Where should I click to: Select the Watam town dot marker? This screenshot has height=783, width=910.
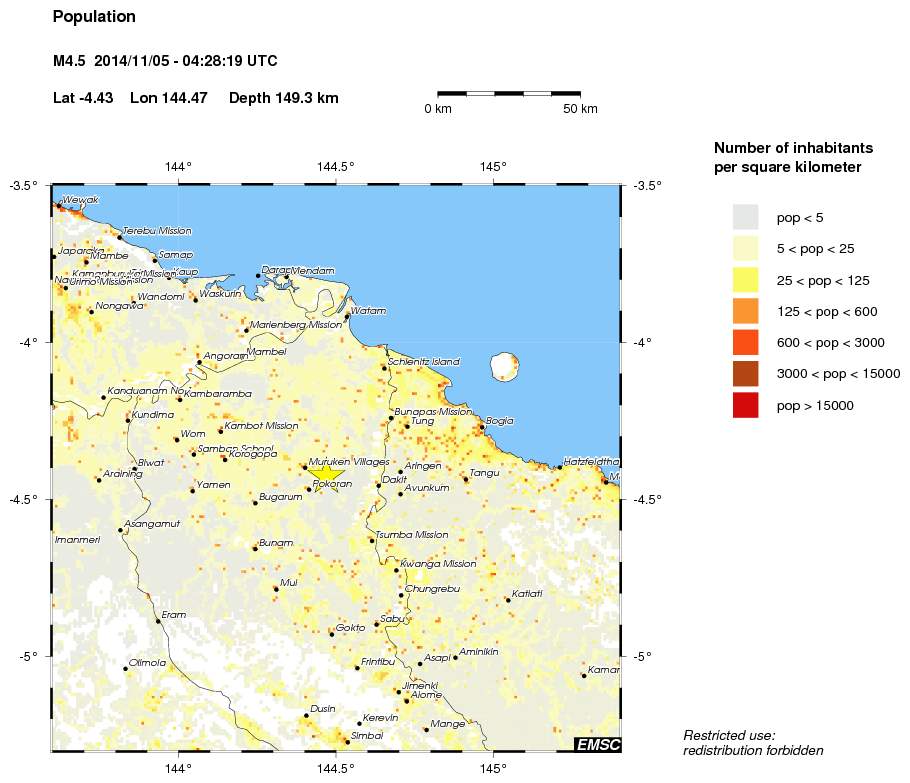point(347,316)
